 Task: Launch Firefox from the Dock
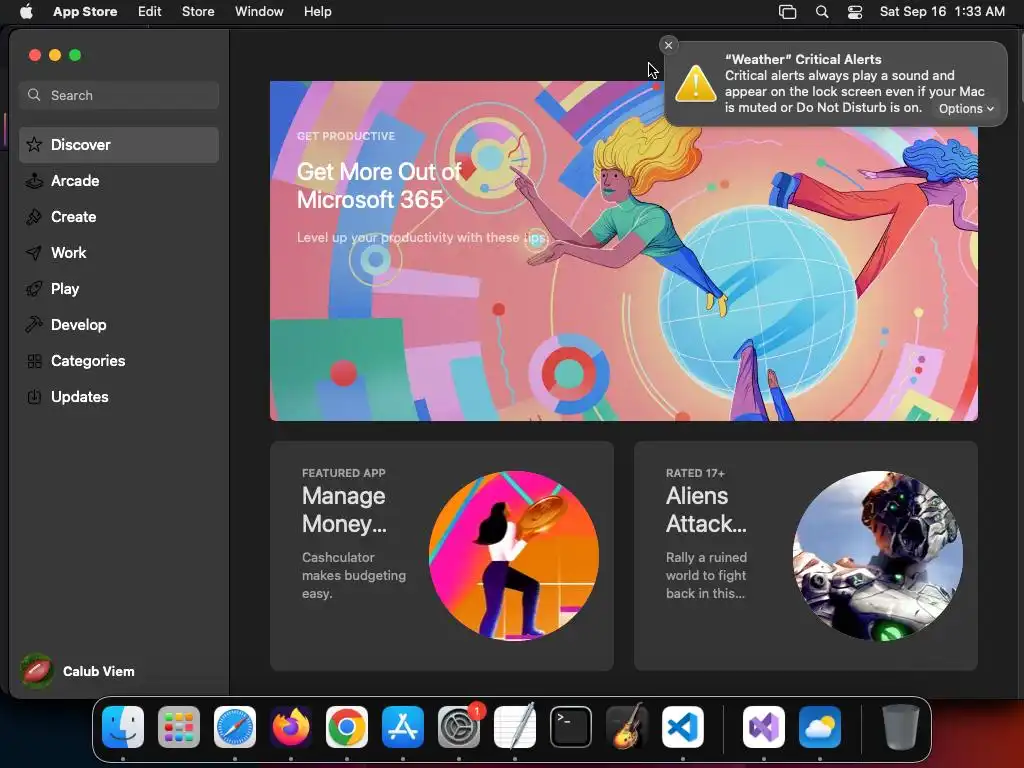click(x=291, y=727)
